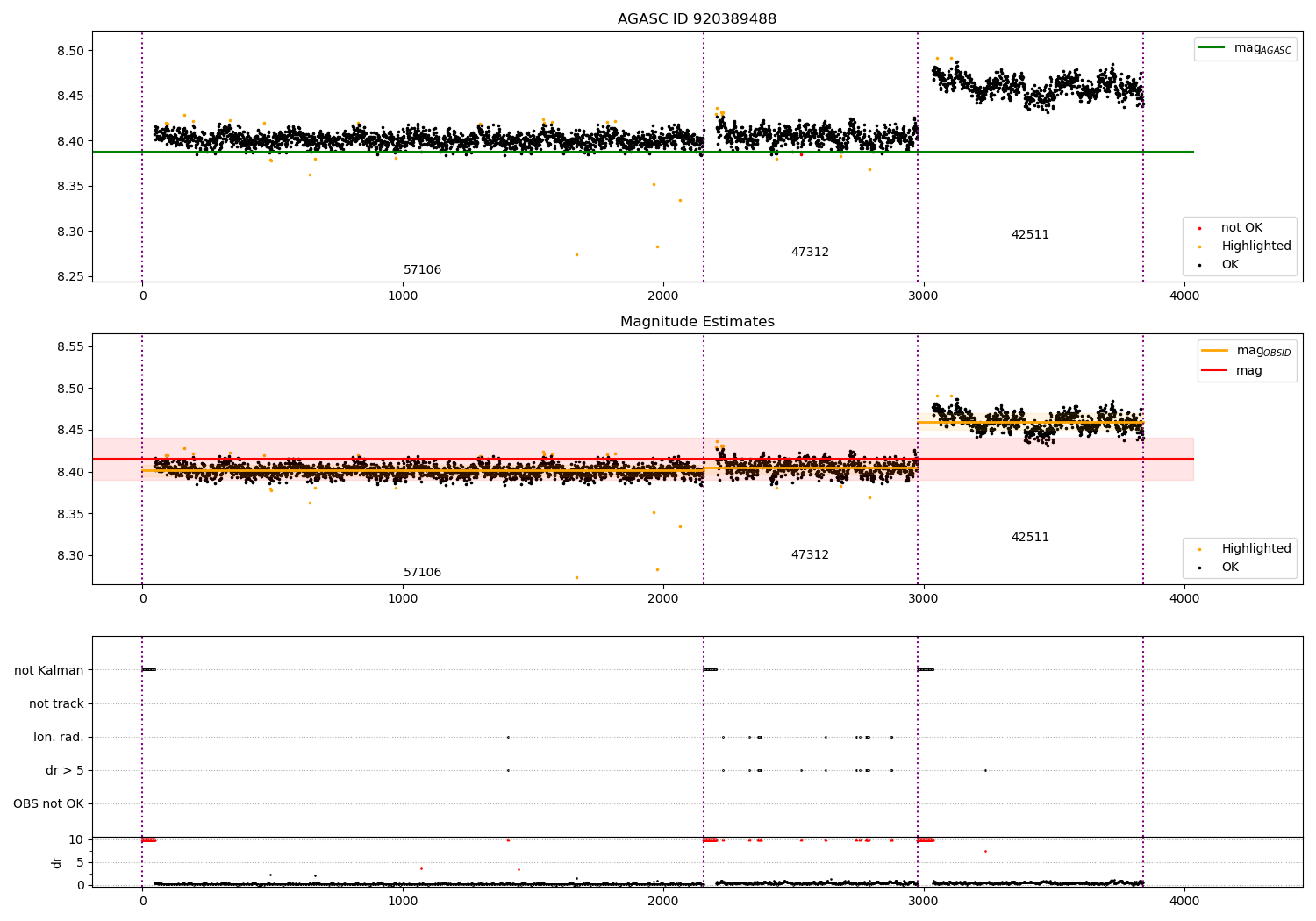
Task: Click the title 'AGASC ID 920389488'
Action: click(x=697, y=19)
